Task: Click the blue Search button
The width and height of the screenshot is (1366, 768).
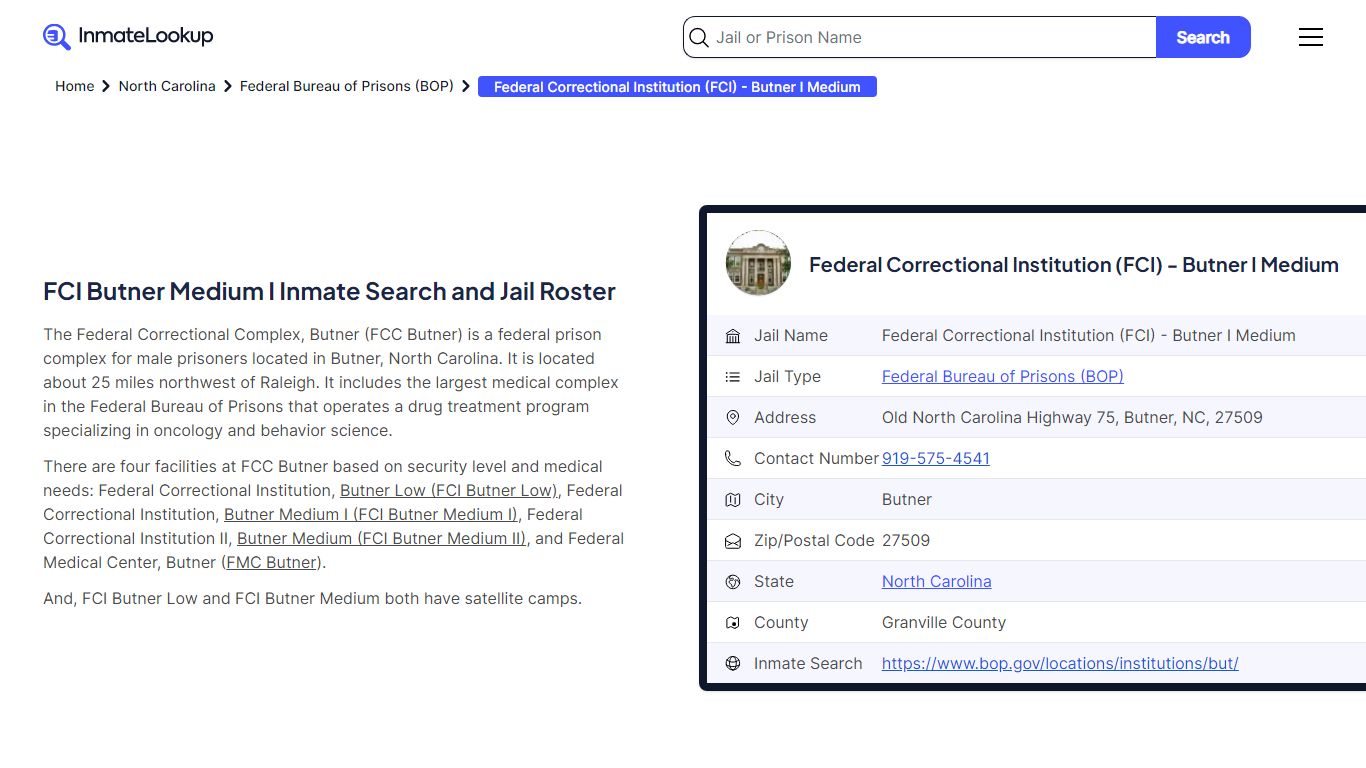Action: point(1203,37)
